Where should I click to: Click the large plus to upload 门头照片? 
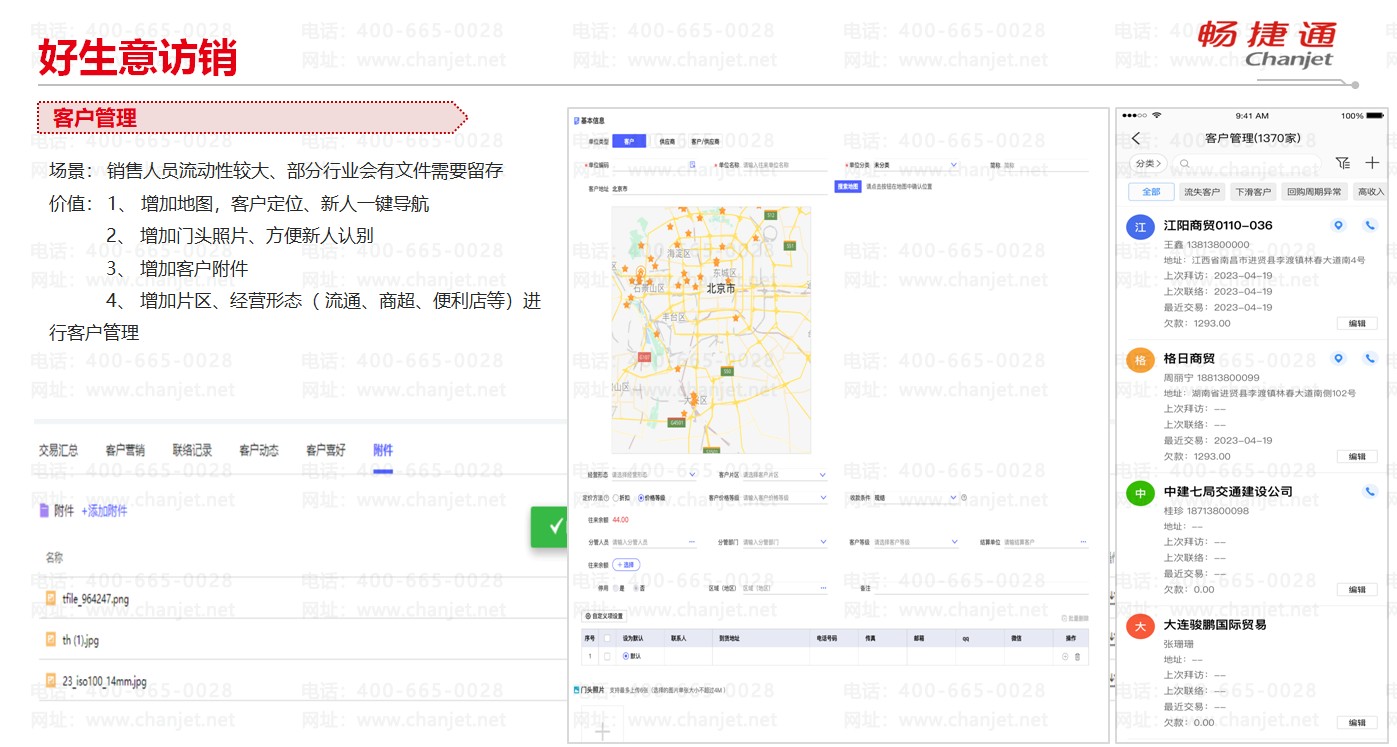[x=603, y=731]
